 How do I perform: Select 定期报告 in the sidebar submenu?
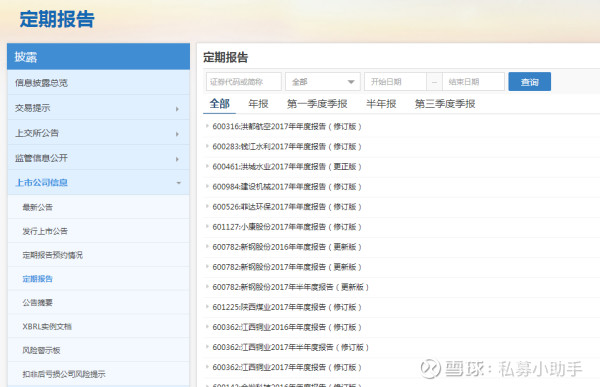(x=99, y=279)
